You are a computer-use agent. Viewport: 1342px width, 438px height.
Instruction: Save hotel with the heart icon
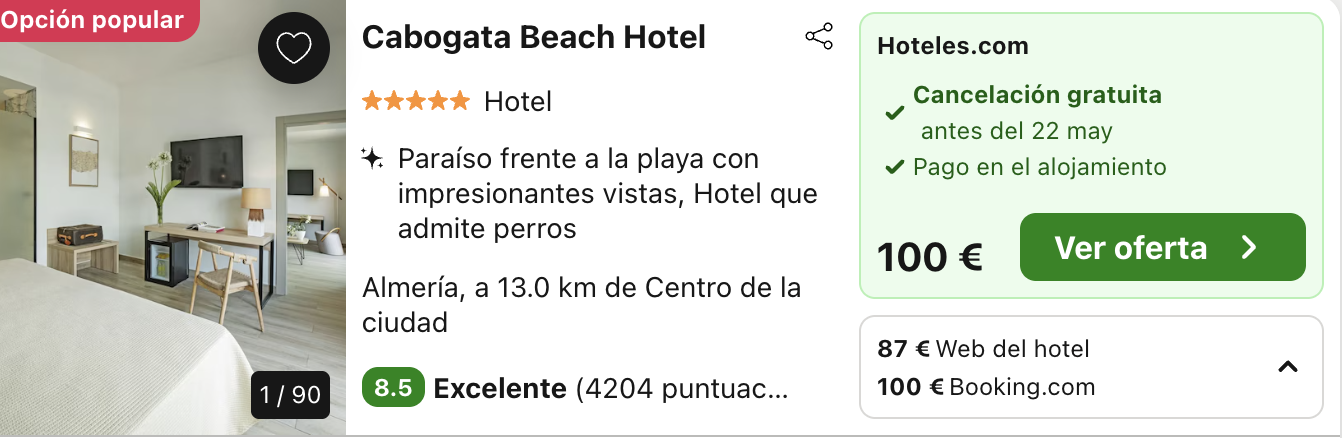pos(294,48)
